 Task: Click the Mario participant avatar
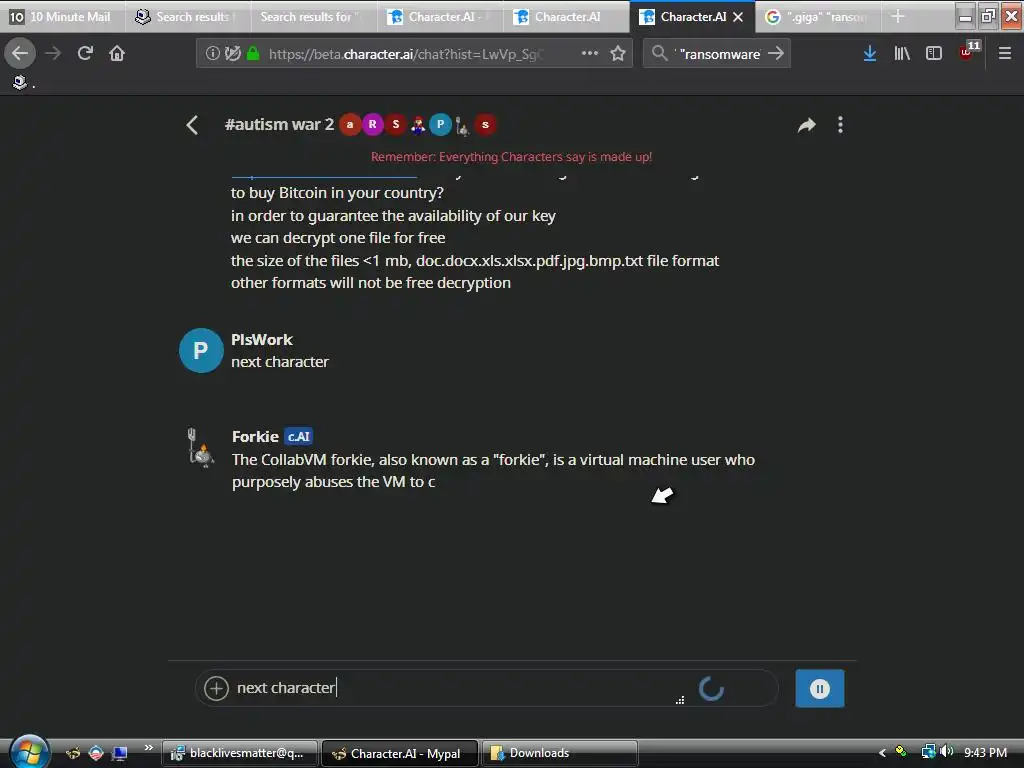[x=418, y=124]
